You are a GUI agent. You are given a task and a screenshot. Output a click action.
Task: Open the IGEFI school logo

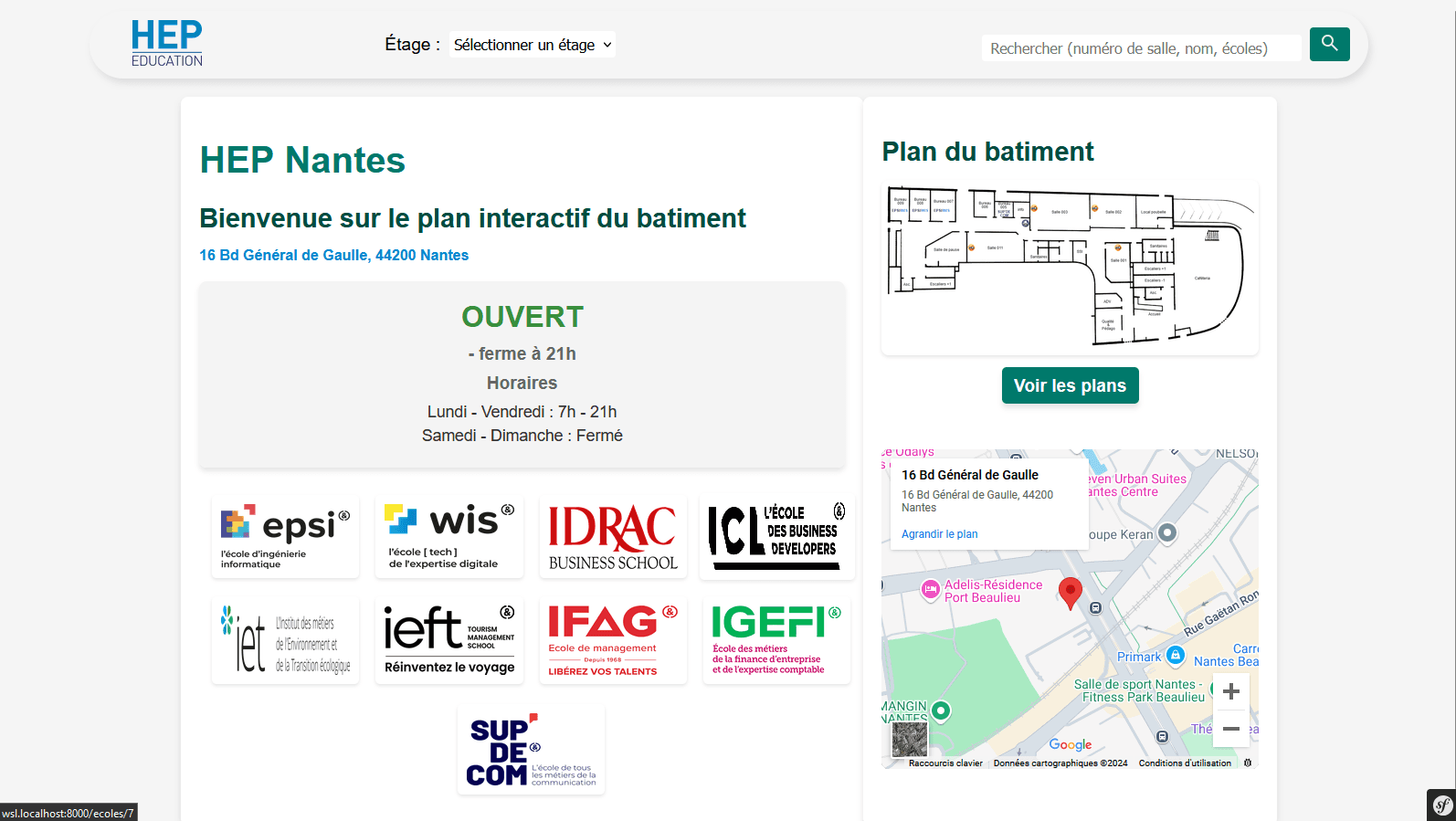[776, 641]
